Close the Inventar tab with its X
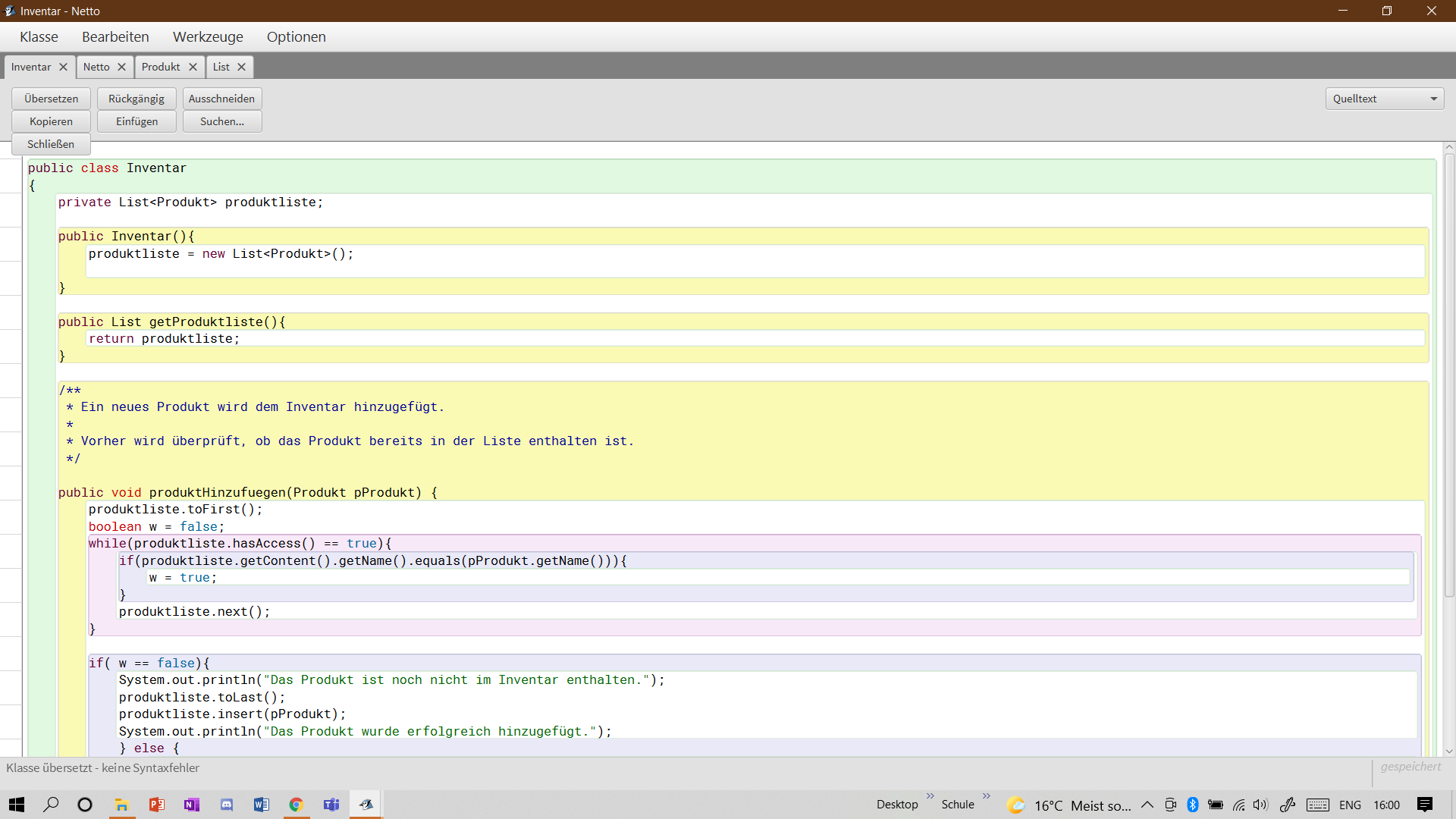1456x819 pixels. (x=64, y=67)
